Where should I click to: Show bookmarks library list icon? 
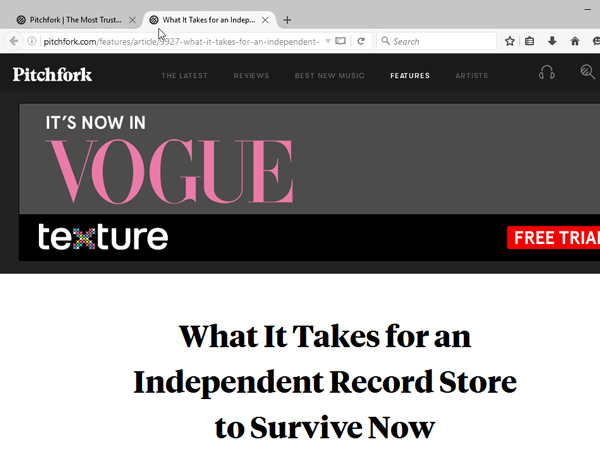(530, 41)
